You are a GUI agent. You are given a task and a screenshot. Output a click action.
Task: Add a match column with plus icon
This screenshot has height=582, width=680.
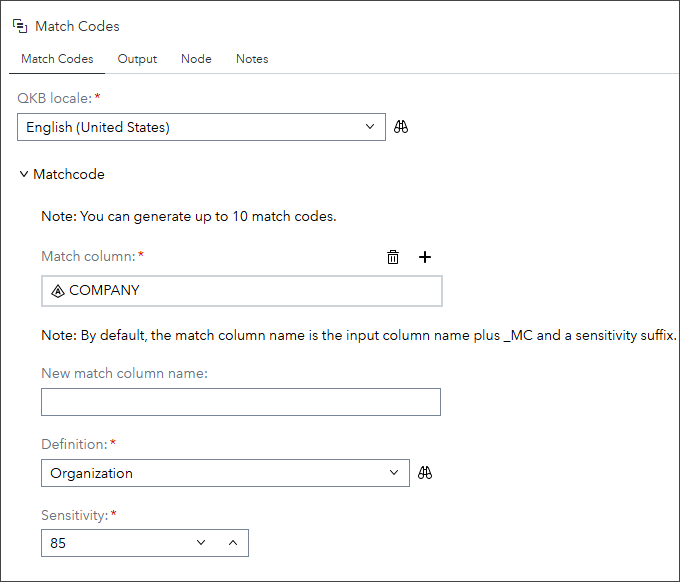coord(425,257)
